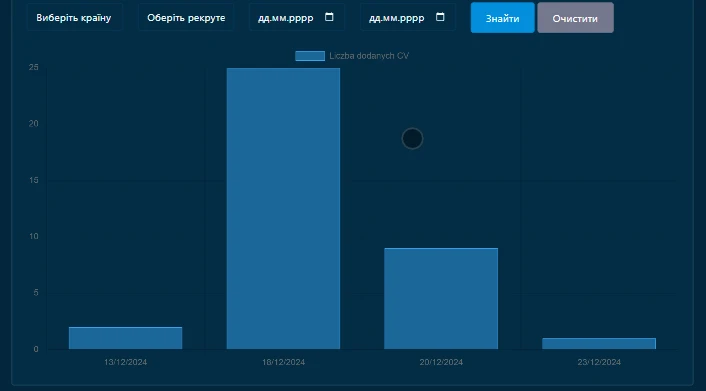The height and width of the screenshot is (391, 706).
Task: Open the Оберіть рекруте dropdown
Action: click(x=186, y=17)
